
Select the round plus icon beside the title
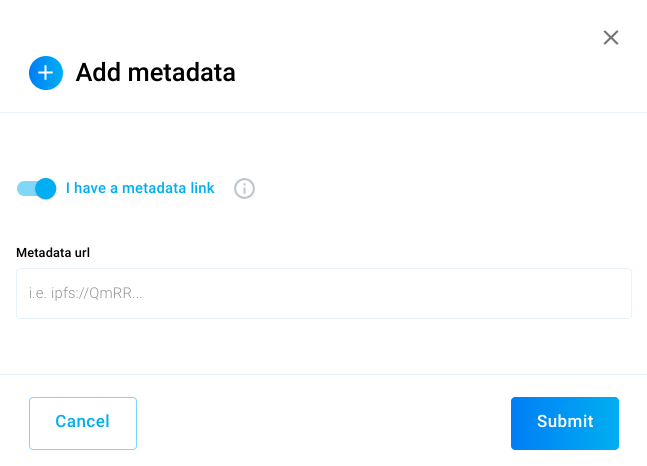[46, 73]
